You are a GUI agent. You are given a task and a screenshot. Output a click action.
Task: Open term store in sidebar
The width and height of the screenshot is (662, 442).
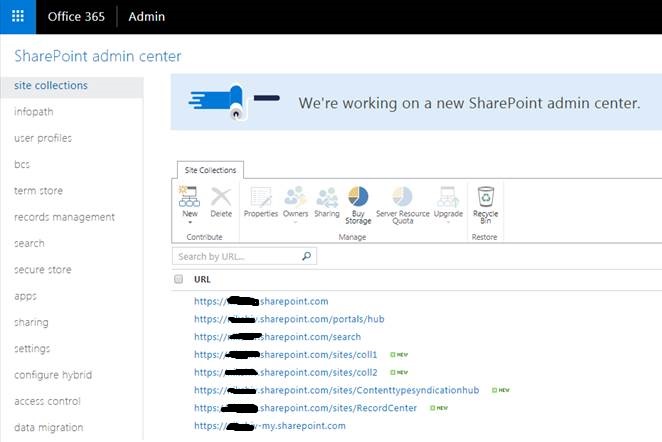tap(38, 191)
